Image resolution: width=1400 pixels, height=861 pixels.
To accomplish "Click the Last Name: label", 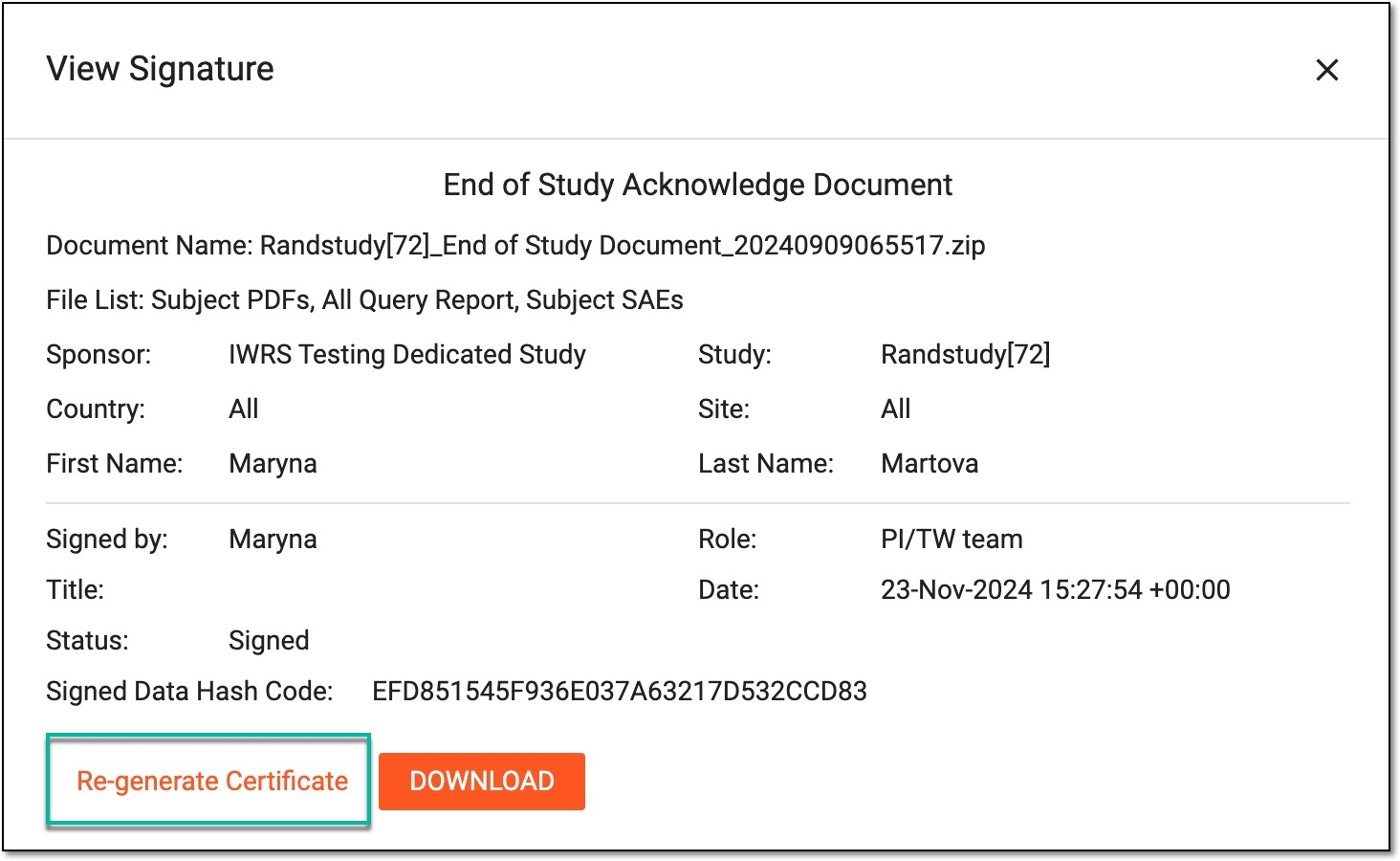I will [766, 464].
